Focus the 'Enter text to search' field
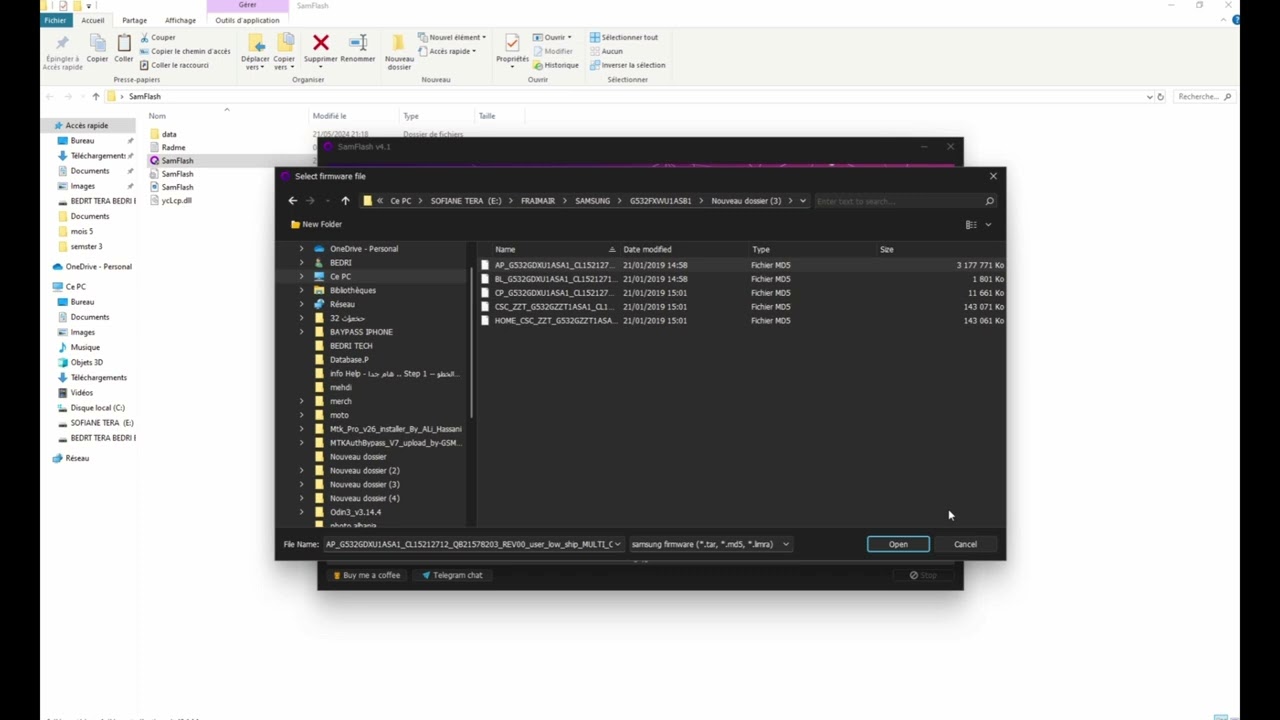This screenshot has width=1280, height=720. click(898, 201)
